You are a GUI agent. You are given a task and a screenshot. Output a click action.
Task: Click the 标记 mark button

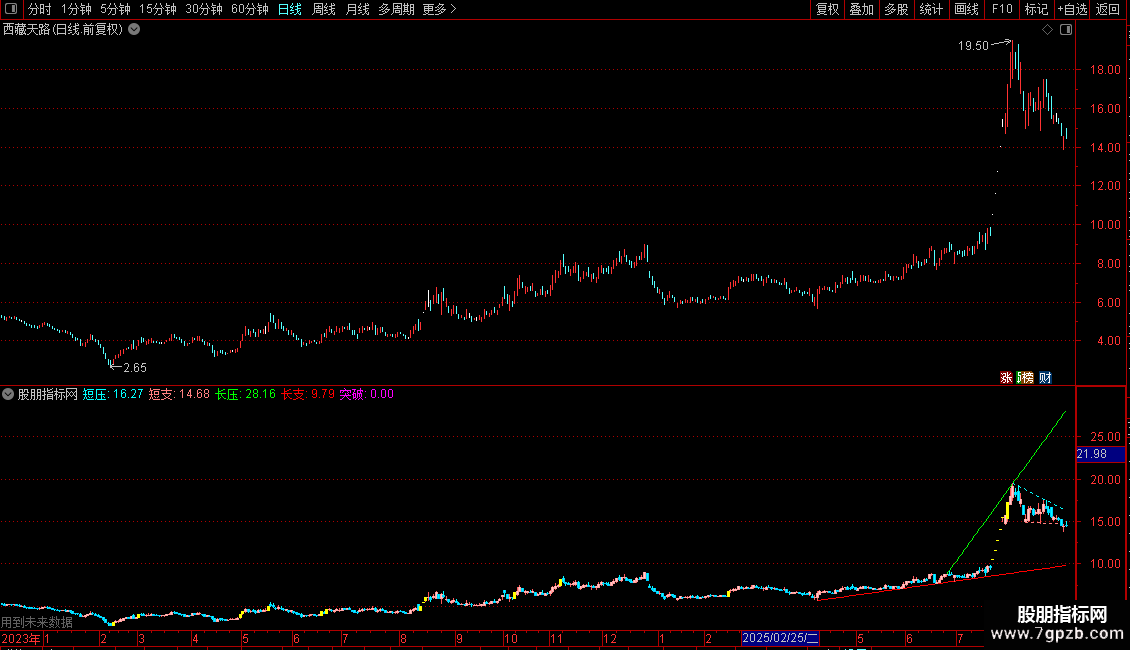(x=1036, y=9)
